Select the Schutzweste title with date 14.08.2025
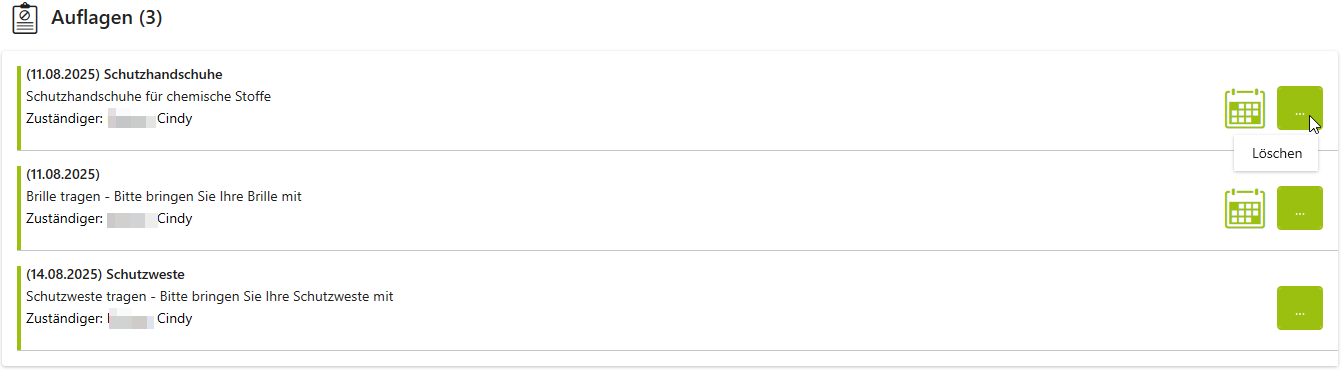1343x371 pixels. [x=105, y=274]
